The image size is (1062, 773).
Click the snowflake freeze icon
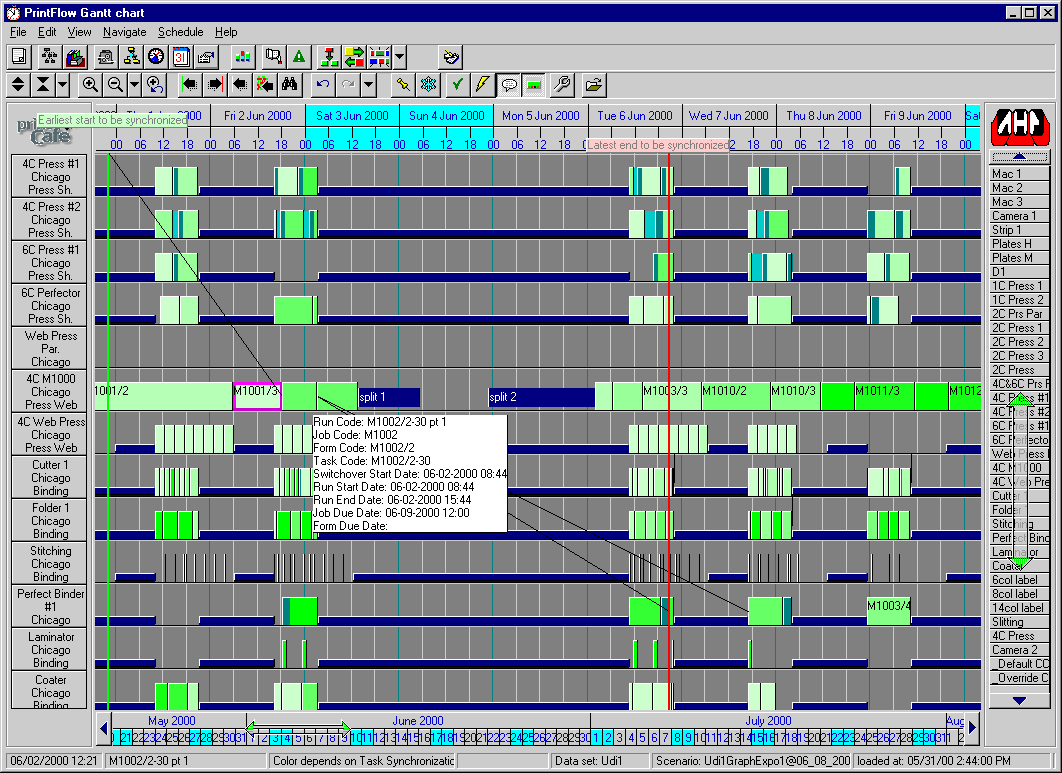(428, 85)
